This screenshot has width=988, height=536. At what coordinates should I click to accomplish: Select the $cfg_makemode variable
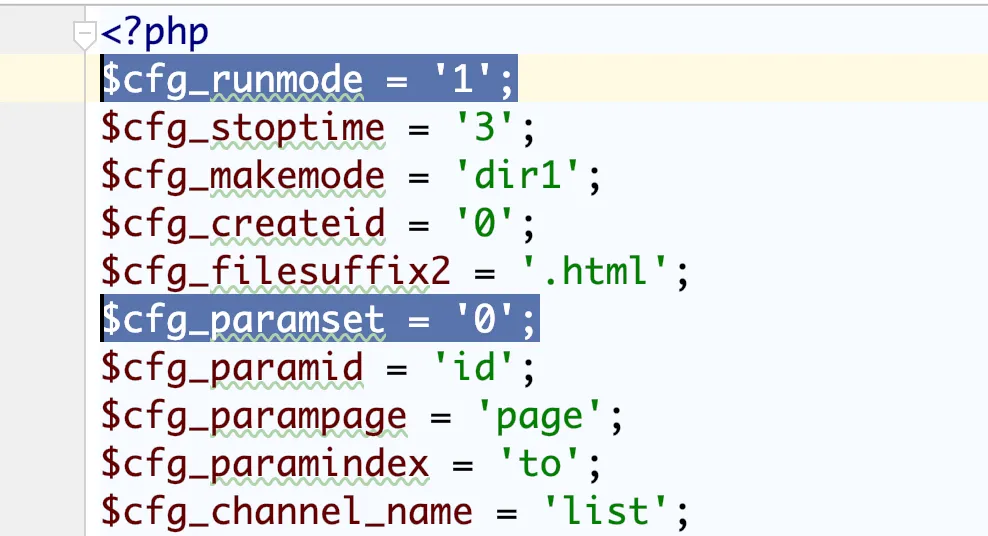(242, 176)
